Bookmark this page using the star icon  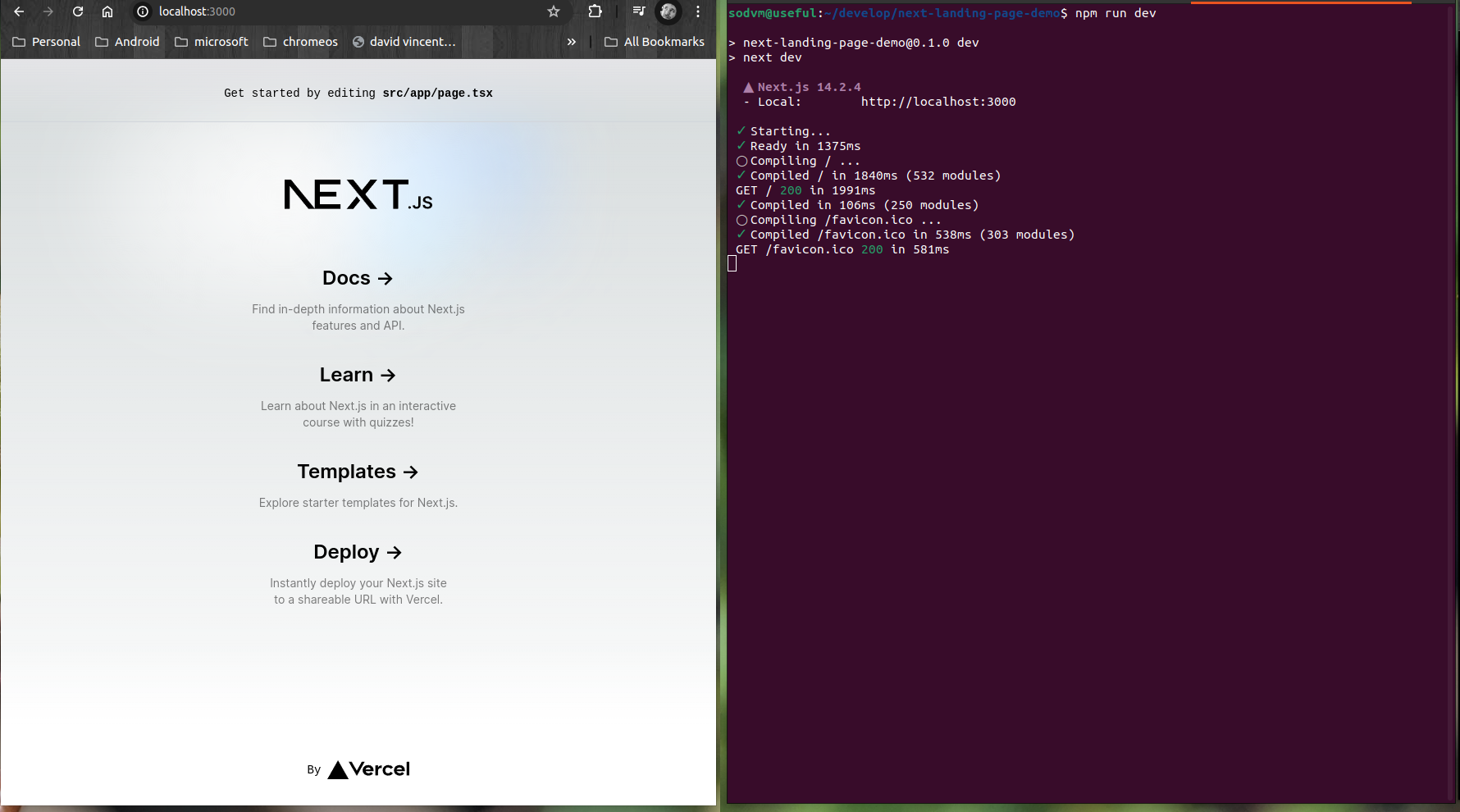click(554, 12)
